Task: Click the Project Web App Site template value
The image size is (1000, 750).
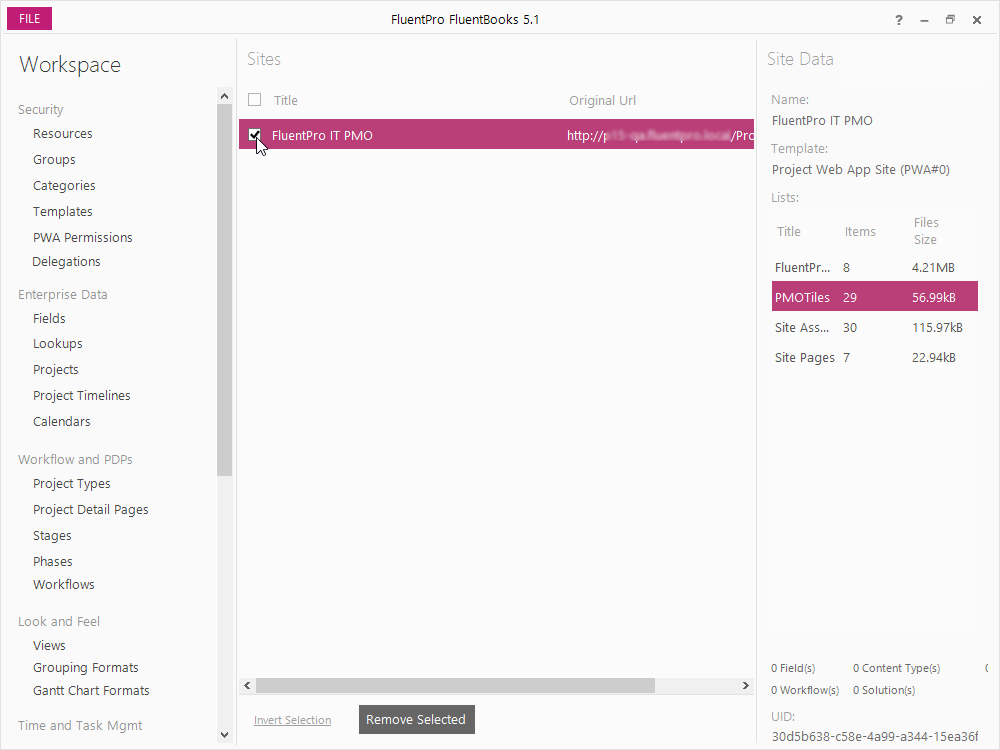Action: [x=860, y=170]
